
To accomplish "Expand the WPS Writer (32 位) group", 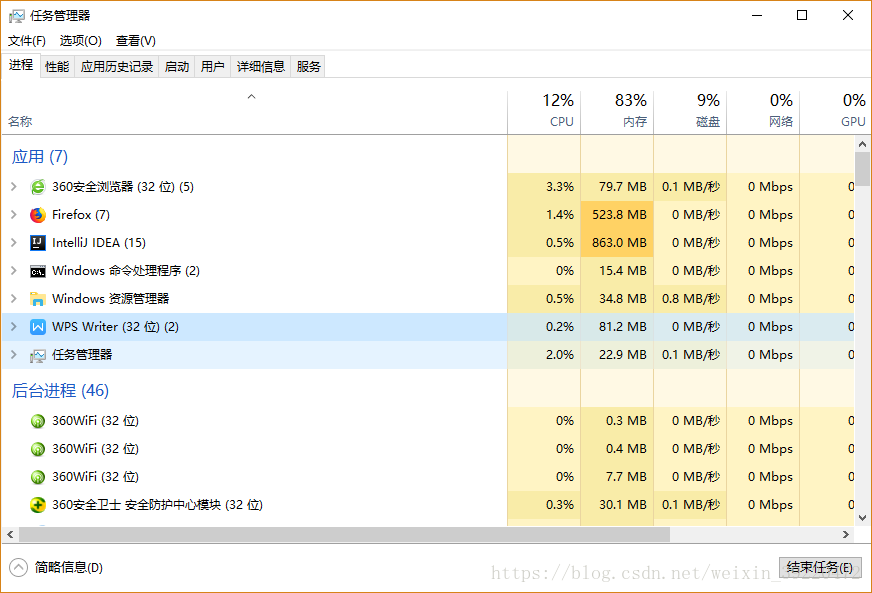I will tap(14, 327).
